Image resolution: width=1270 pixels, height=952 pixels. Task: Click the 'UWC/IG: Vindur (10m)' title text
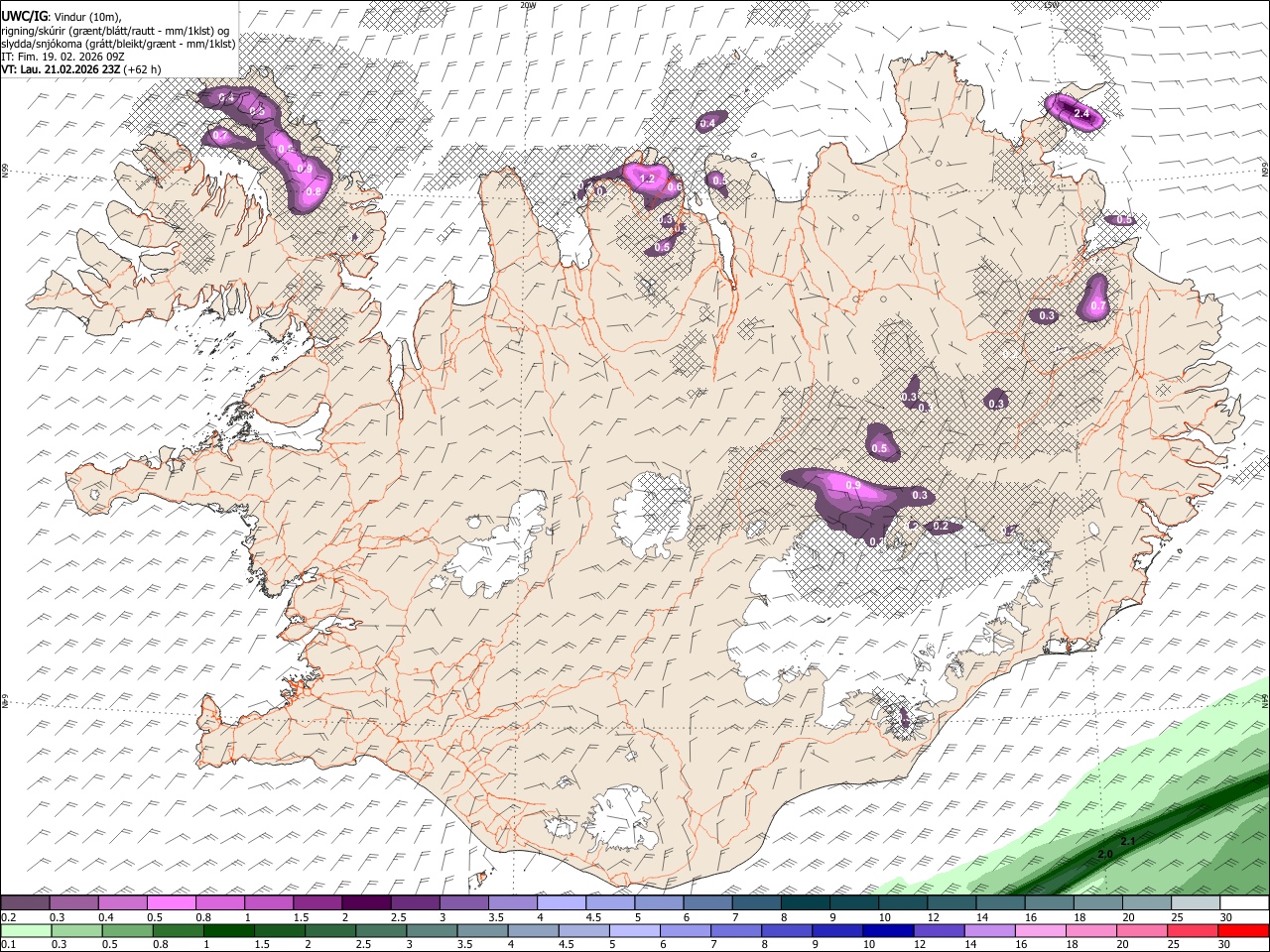coord(61,17)
